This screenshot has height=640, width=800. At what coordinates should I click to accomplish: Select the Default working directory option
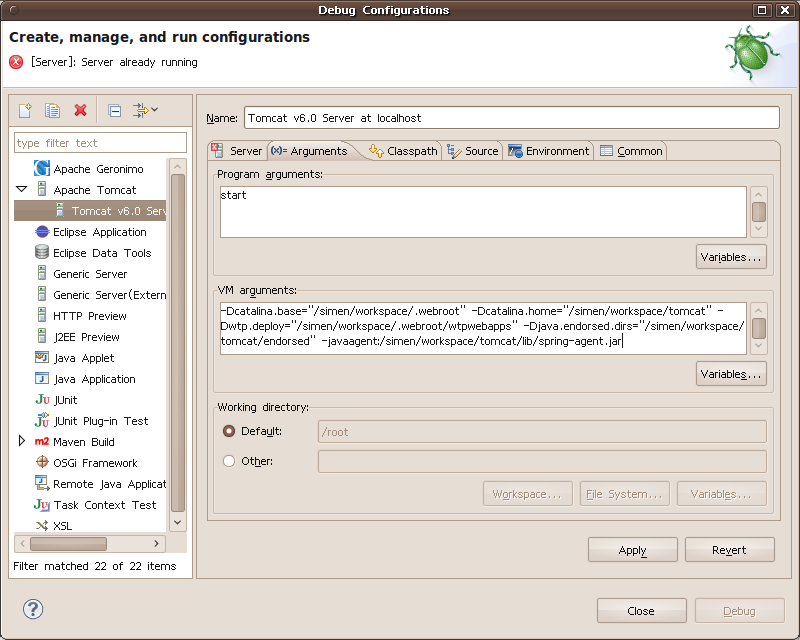228,432
